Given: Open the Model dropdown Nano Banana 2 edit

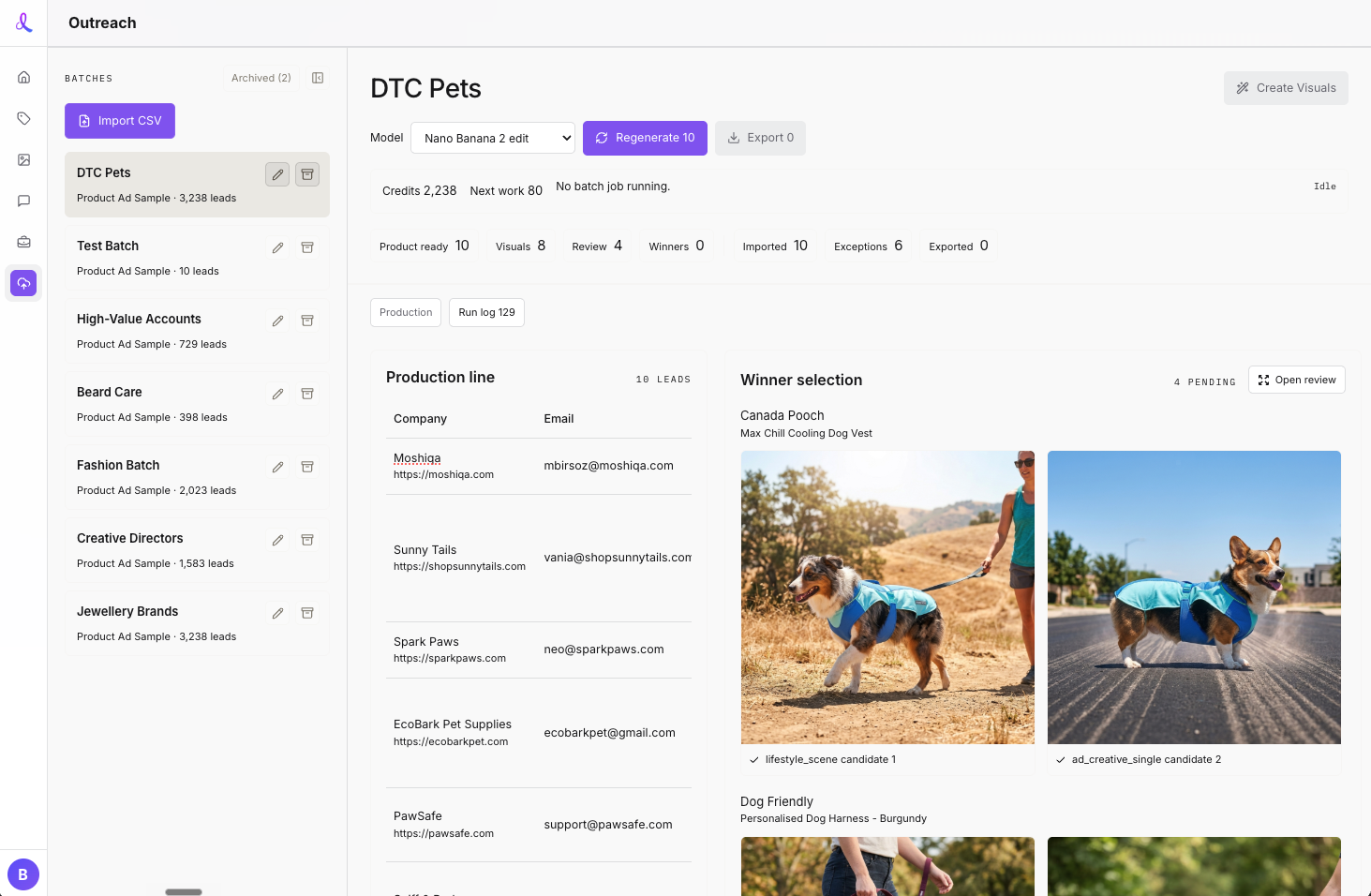Looking at the screenshot, I should tap(493, 138).
